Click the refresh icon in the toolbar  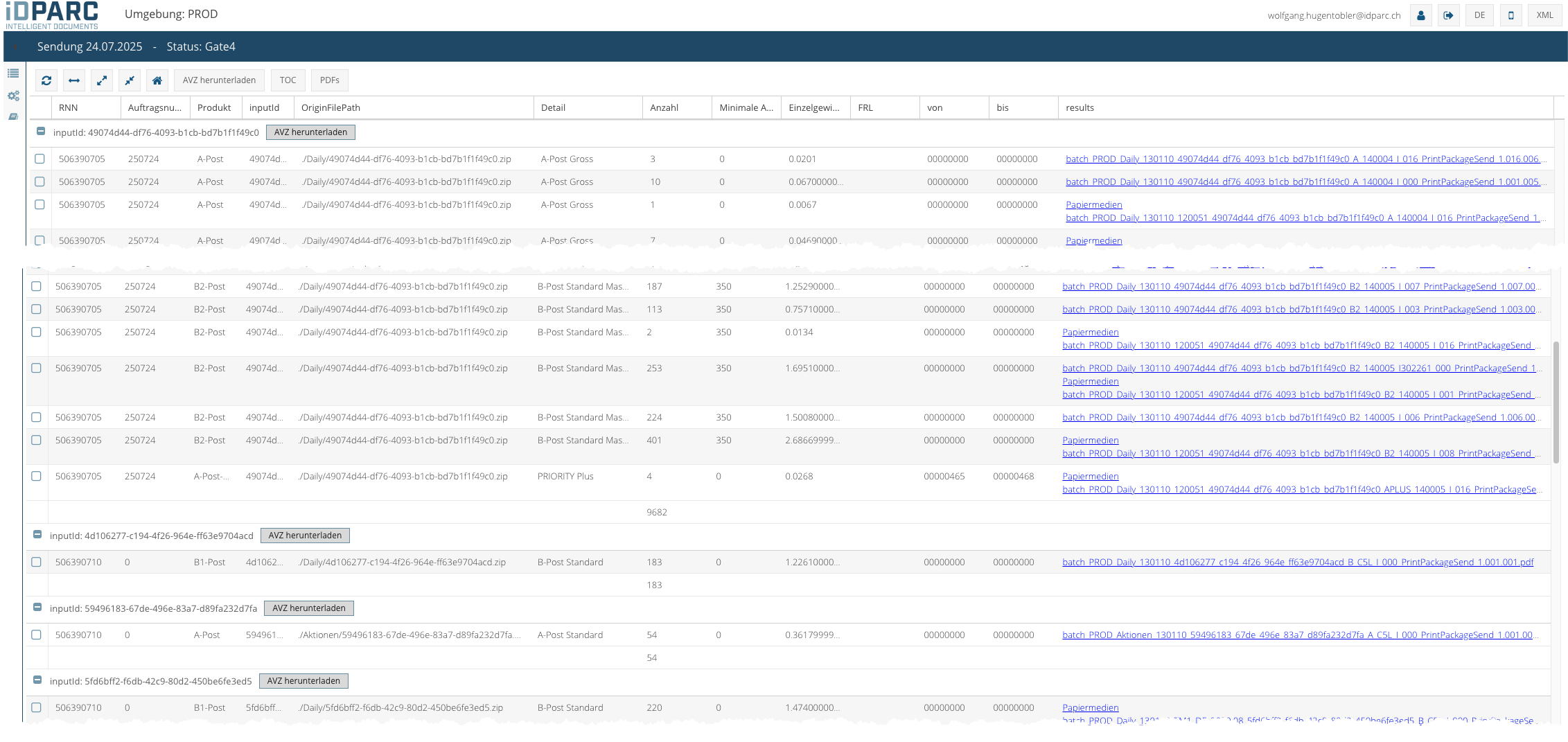(46, 80)
